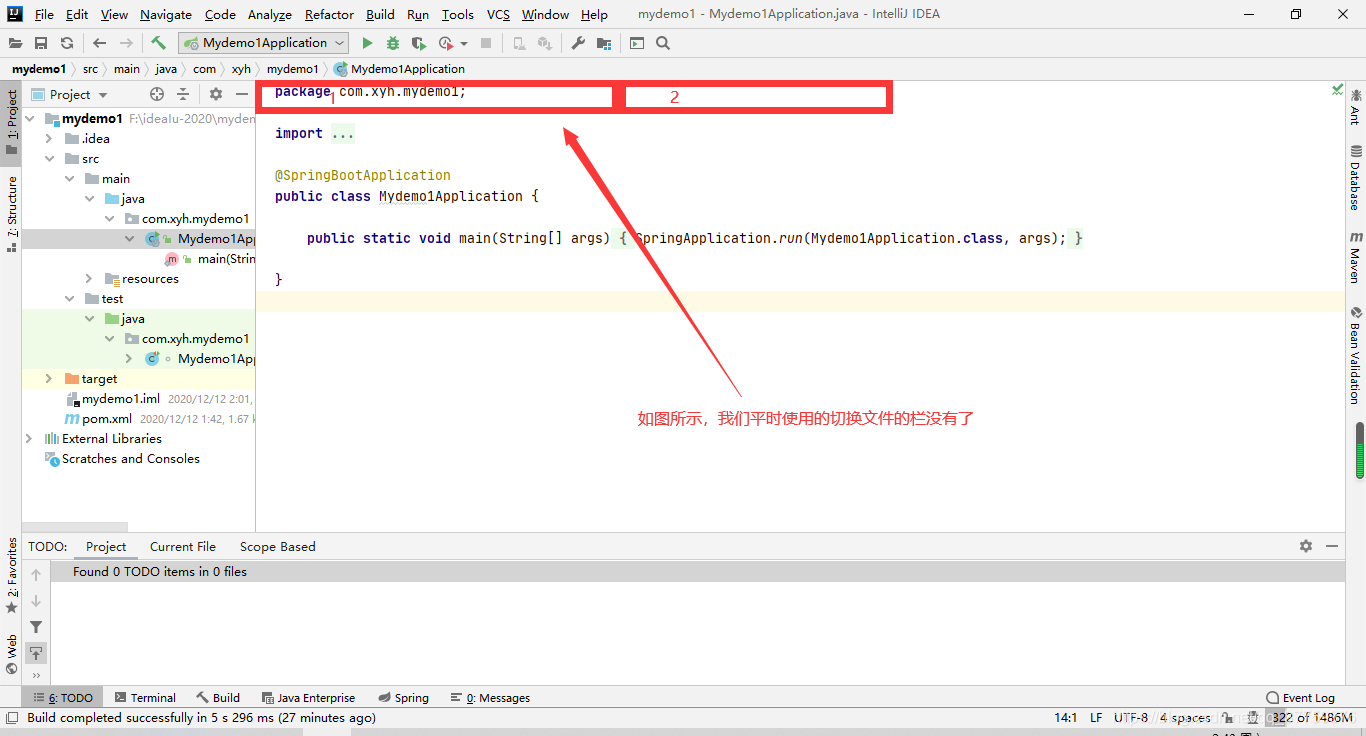Toggle tool window bars via bottom-left square
This screenshot has width=1366, height=736.
(13, 717)
